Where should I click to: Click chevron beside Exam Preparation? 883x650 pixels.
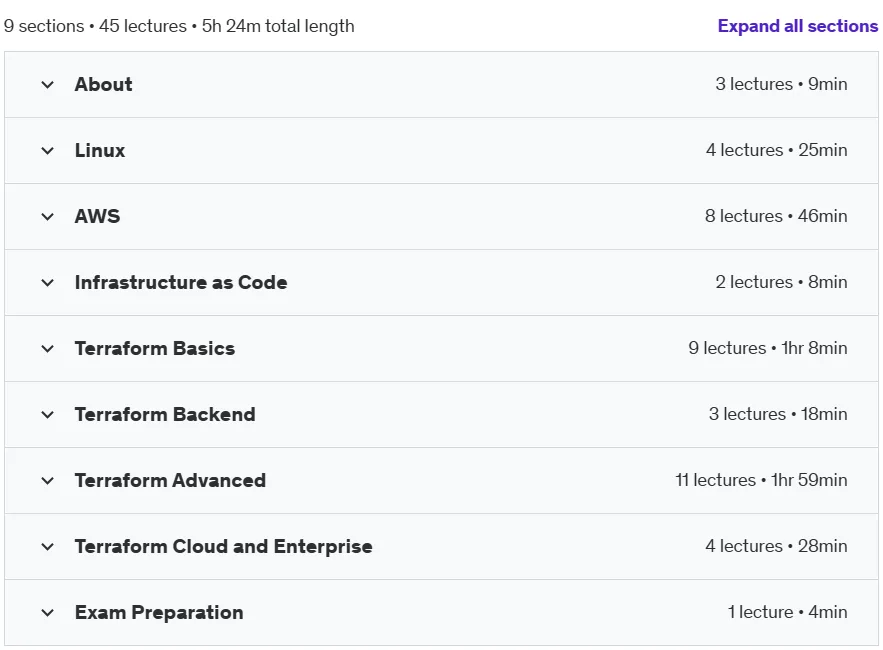[48, 613]
